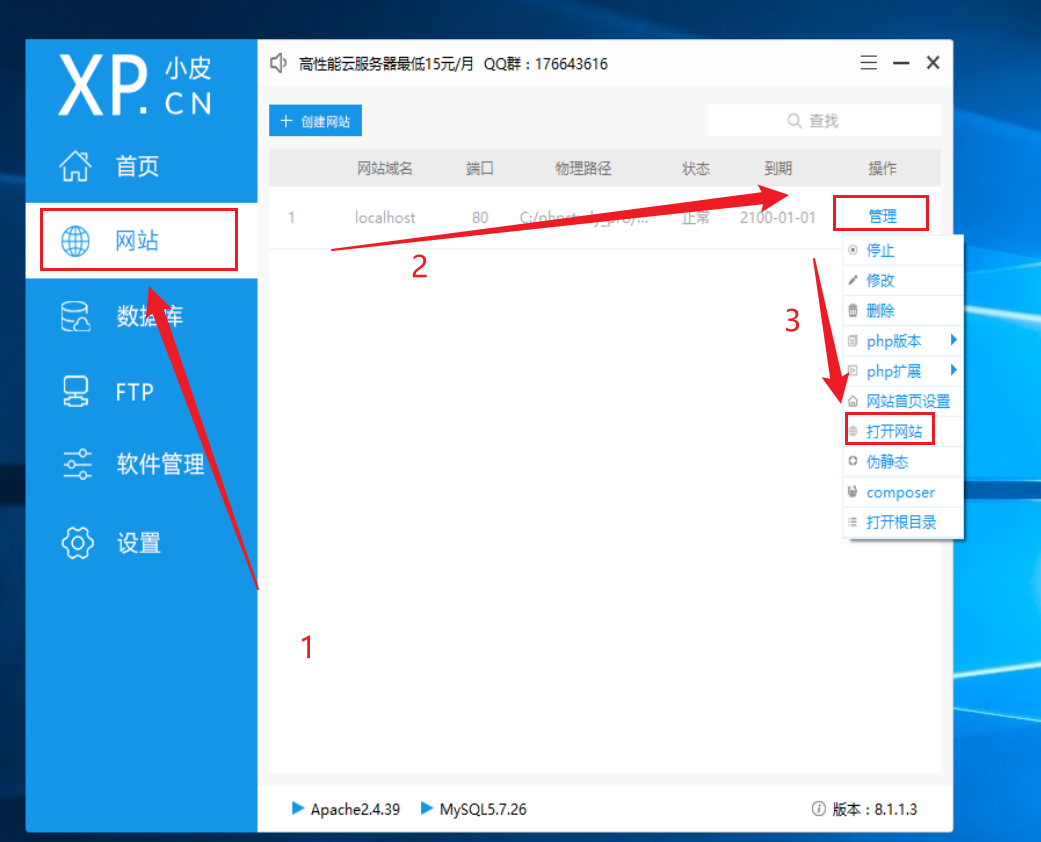This screenshot has width=1041, height=842.
Task: Click the 操作 column header
Action: [882, 168]
